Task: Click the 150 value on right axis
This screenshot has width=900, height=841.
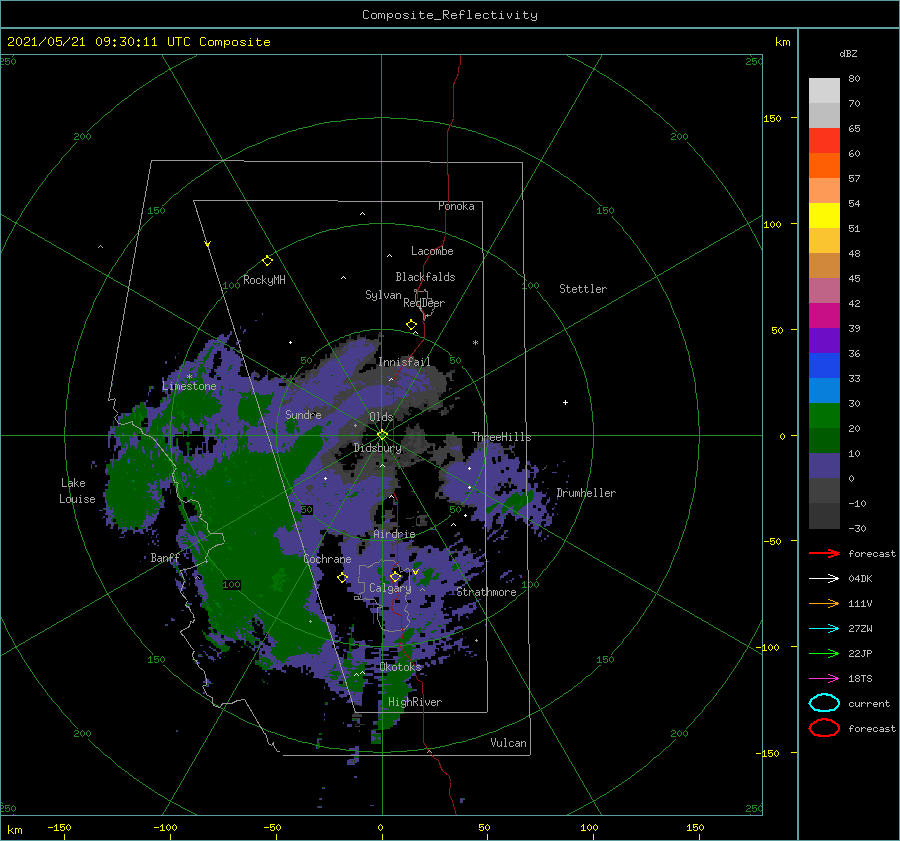Action: [772, 118]
